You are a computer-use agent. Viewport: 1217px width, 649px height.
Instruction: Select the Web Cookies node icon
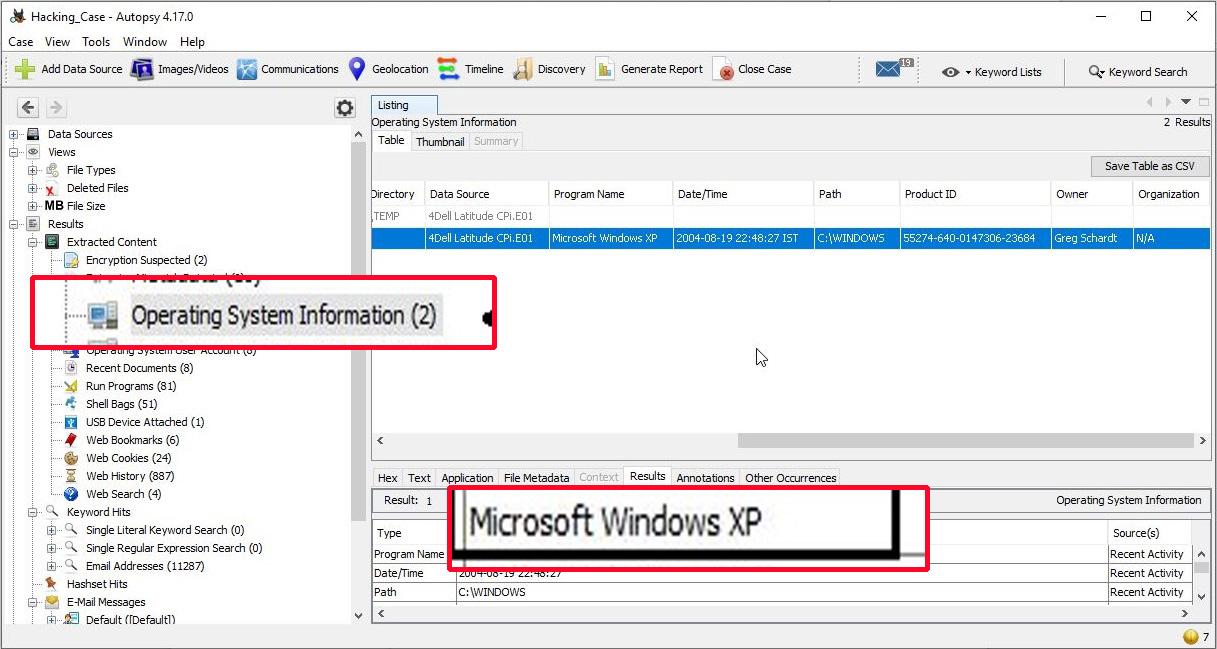(x=71, y=458)
